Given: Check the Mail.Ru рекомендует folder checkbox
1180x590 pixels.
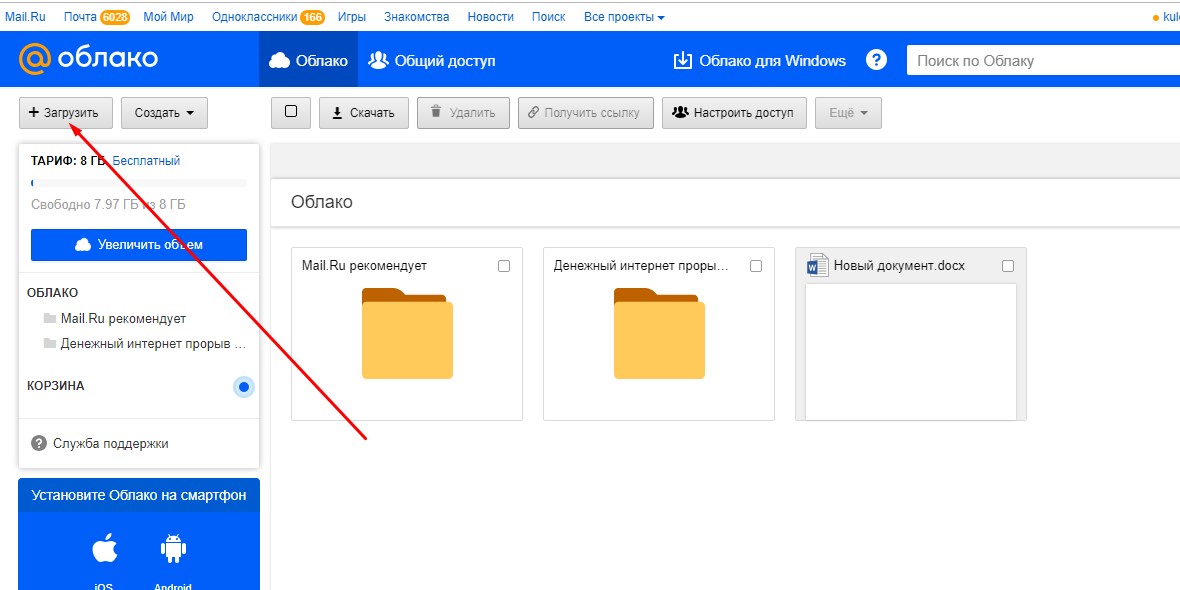Looking at the screenshot, I should click(x=504, y=266).
